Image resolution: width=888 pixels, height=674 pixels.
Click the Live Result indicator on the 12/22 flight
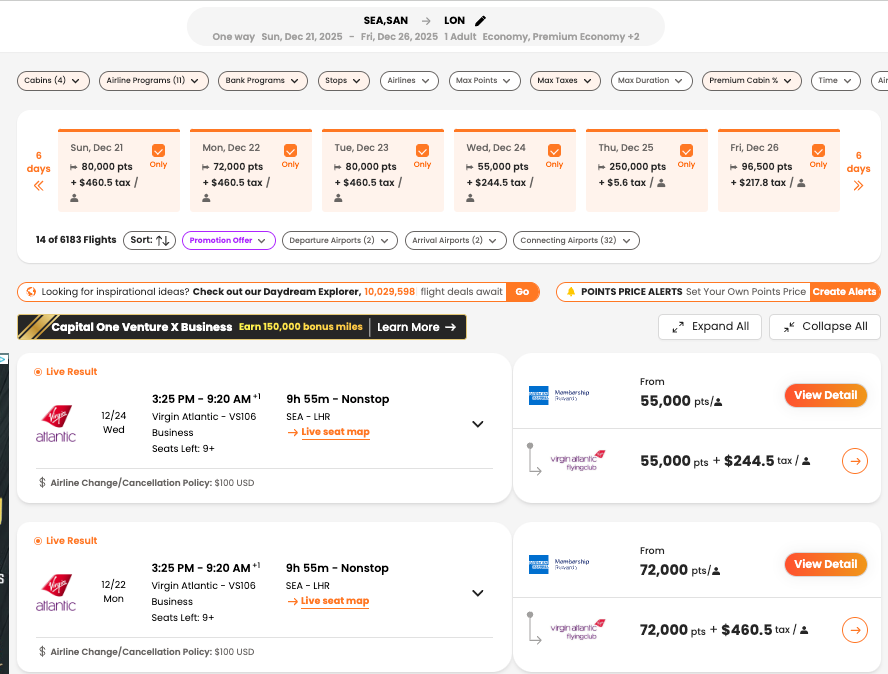coord(66,540)
